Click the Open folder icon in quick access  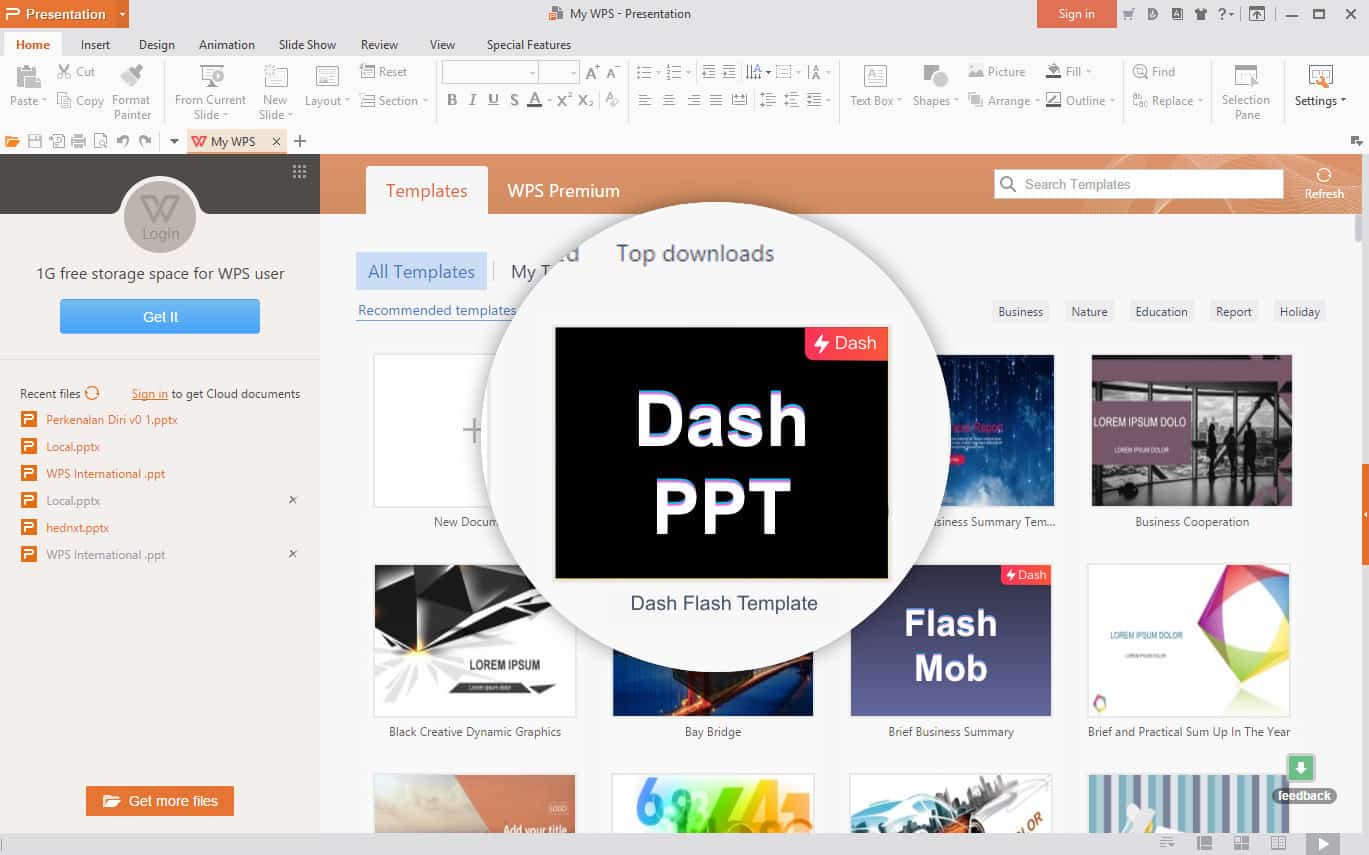(13, 141)
